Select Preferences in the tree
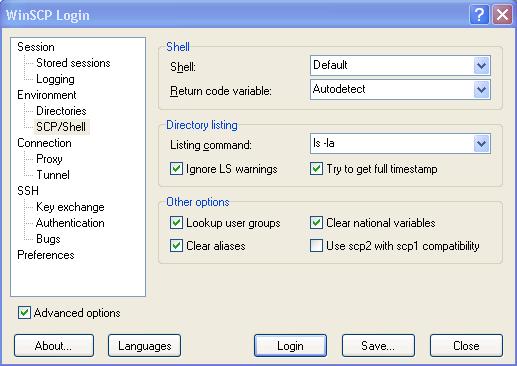 (46, 255)
